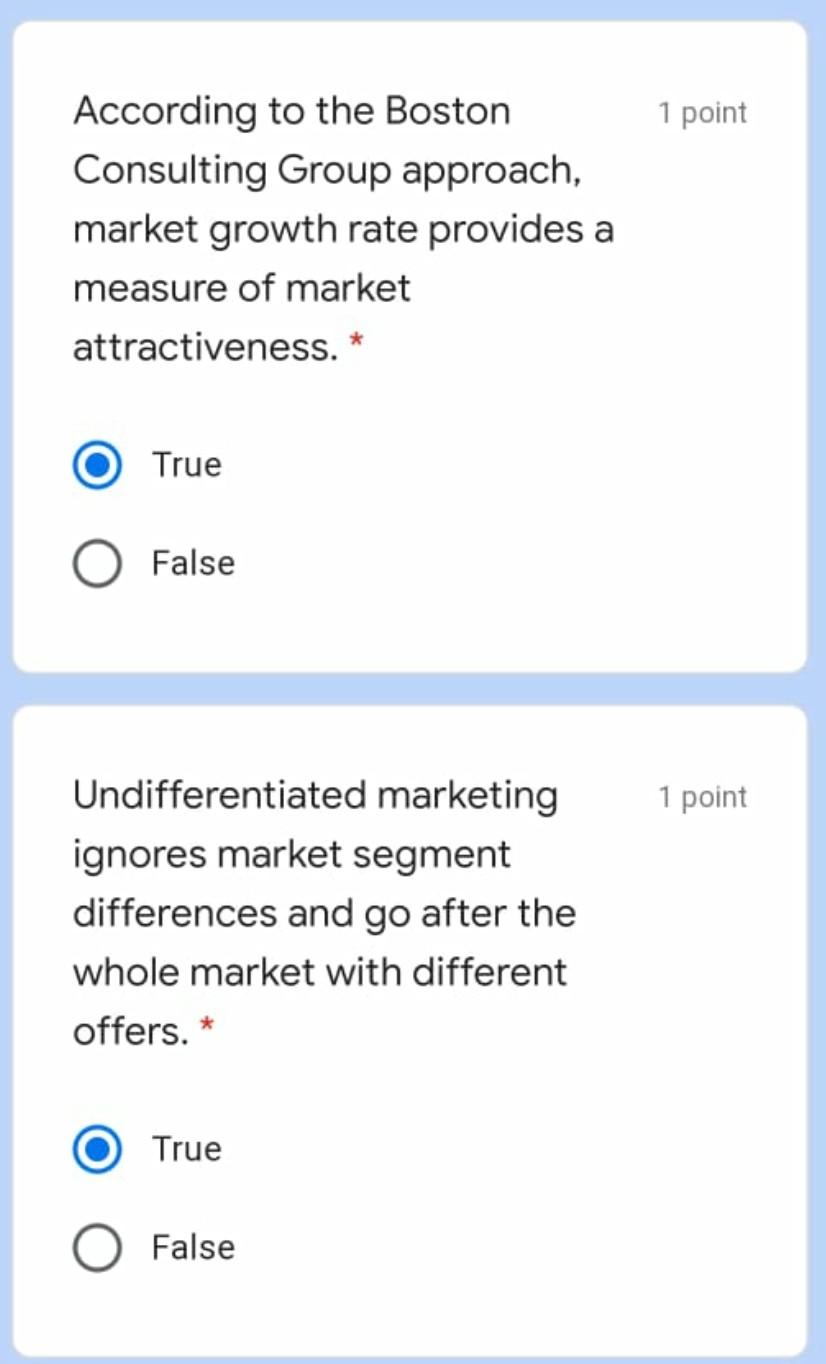The width and height of the screenshot is (826, 1364).
Task: Click the "True" label under the undifferentiated marketing question
Action: 187,1149
